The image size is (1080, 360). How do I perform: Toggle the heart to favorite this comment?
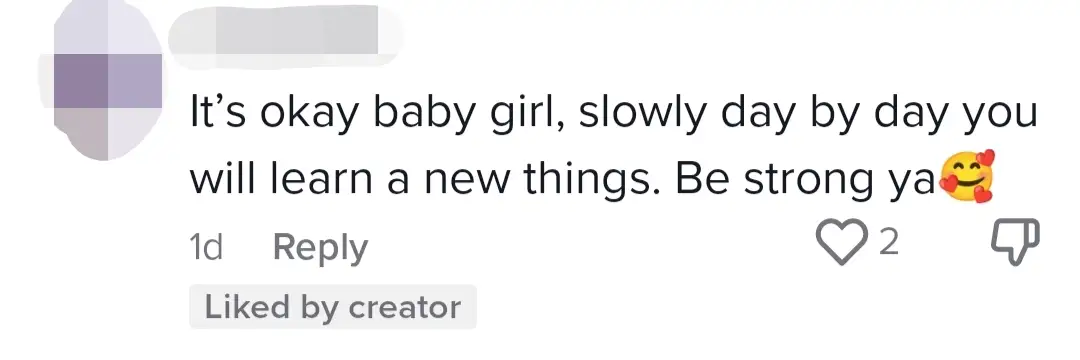coord(841,242)
